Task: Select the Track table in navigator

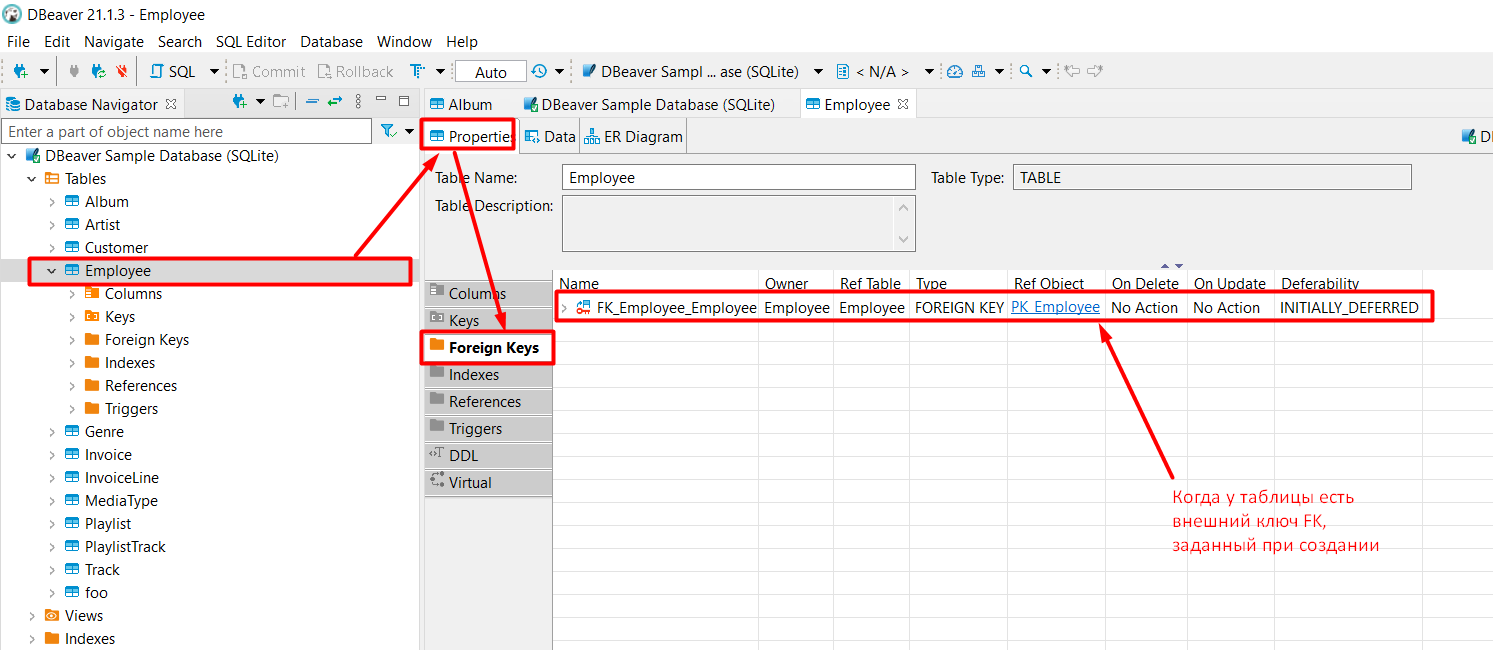Action: coord(102,570)
